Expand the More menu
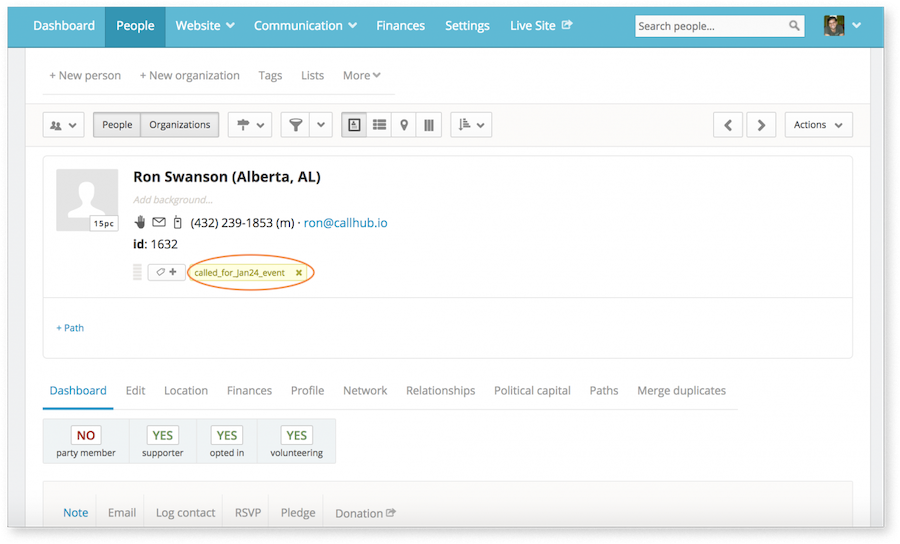This screenshot has width=900, height=544. pyautogui.click(x=362, y=75)
